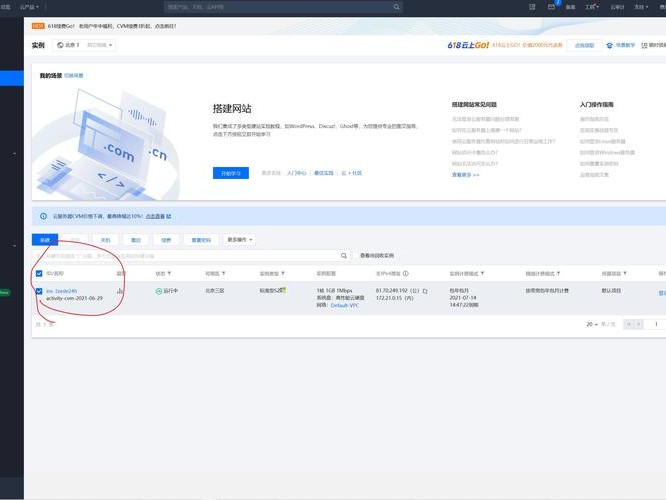Screen dimensions: 666x500
Task: Click the first-page arrow in the pagination
Action: tap(629, 324)
